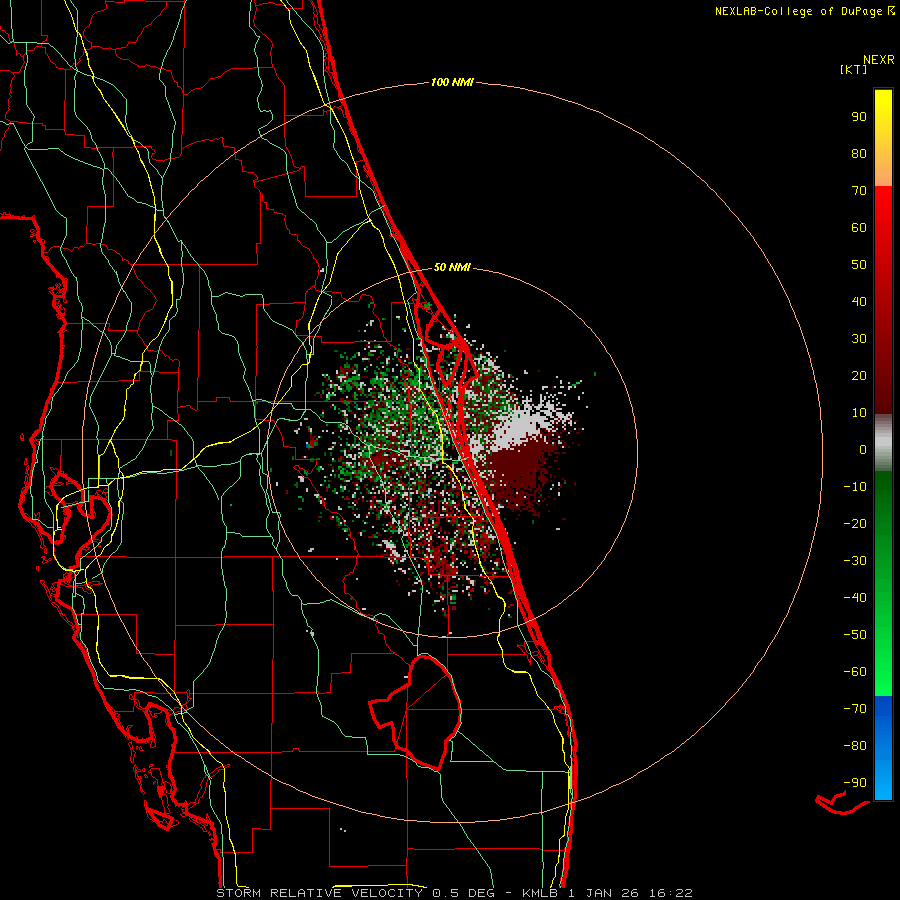900x900 pixels.
Task: Click the -10 knots scale value
Action: [x=855, y=487]
